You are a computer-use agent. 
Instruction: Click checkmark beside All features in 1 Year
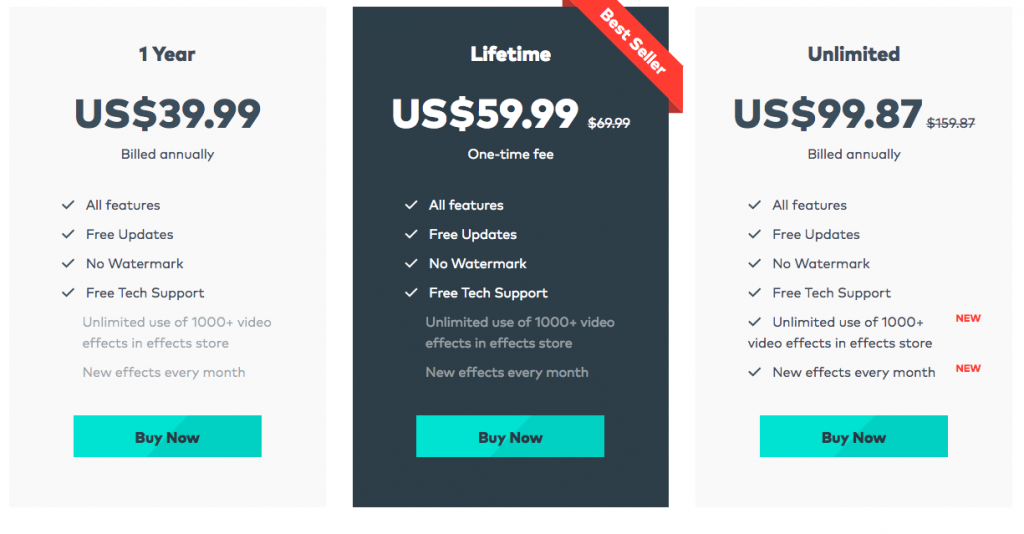pyautogui.click(x=68, y=205)
